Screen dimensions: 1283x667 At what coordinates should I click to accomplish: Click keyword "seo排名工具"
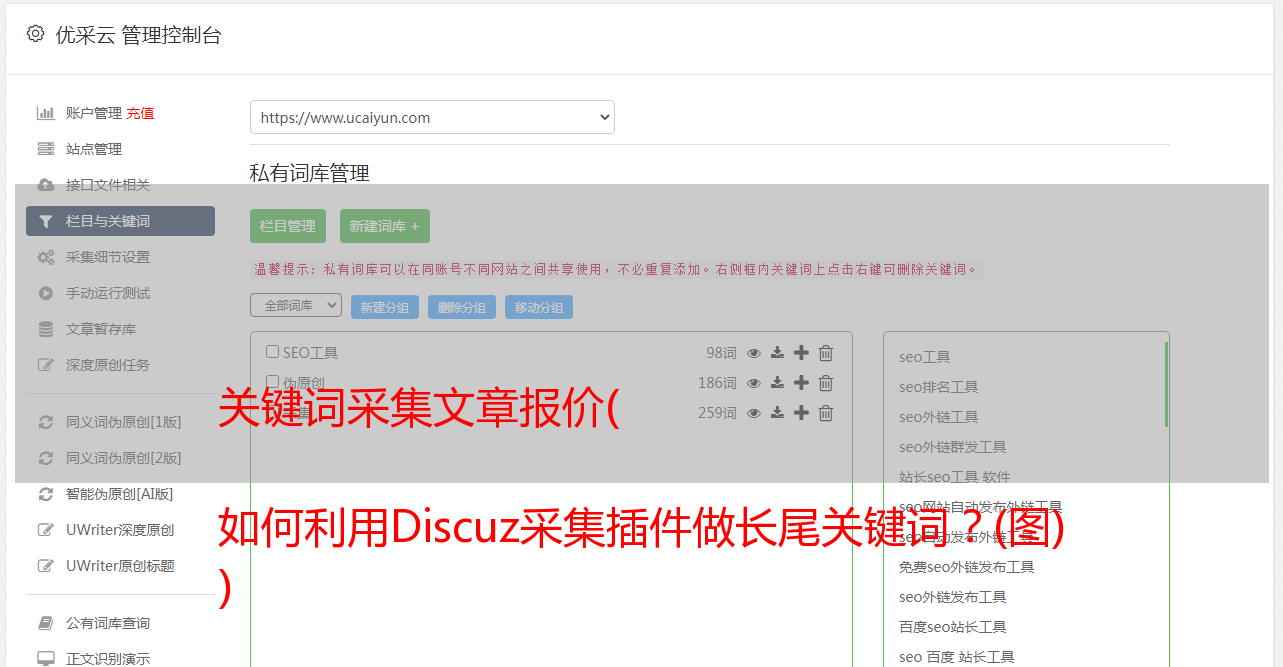click(939, 387)
